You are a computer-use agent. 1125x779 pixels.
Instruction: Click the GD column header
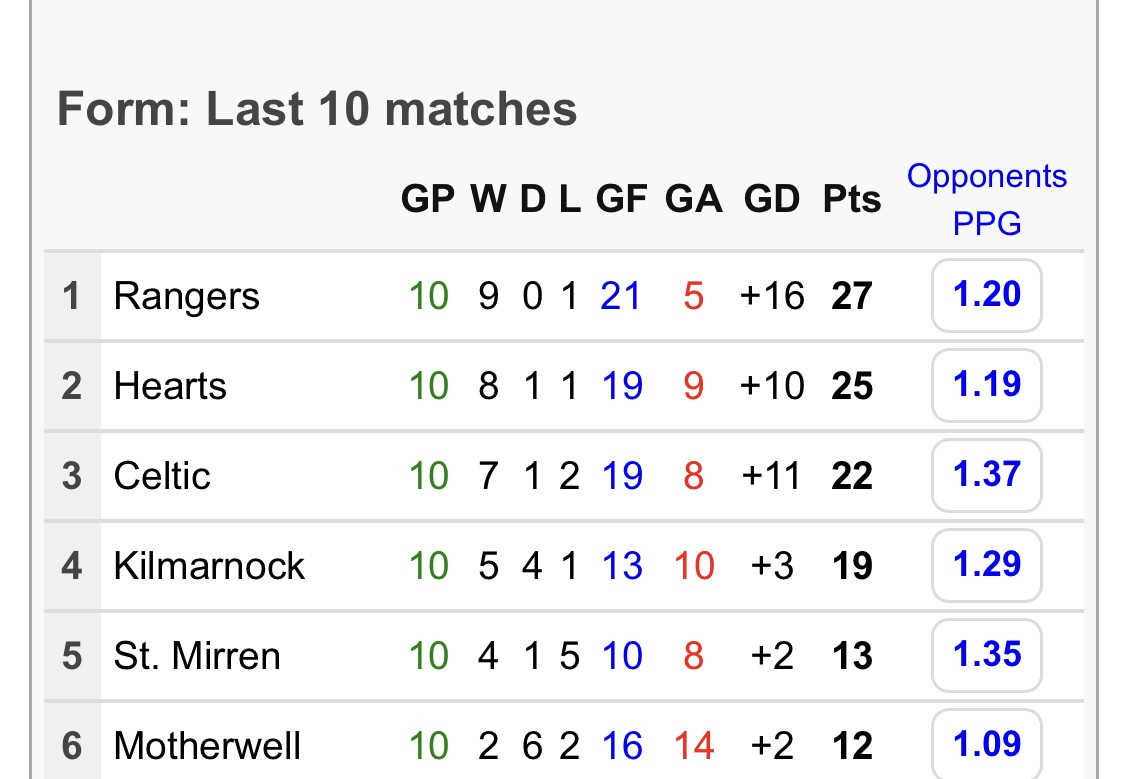click(772, 199)
